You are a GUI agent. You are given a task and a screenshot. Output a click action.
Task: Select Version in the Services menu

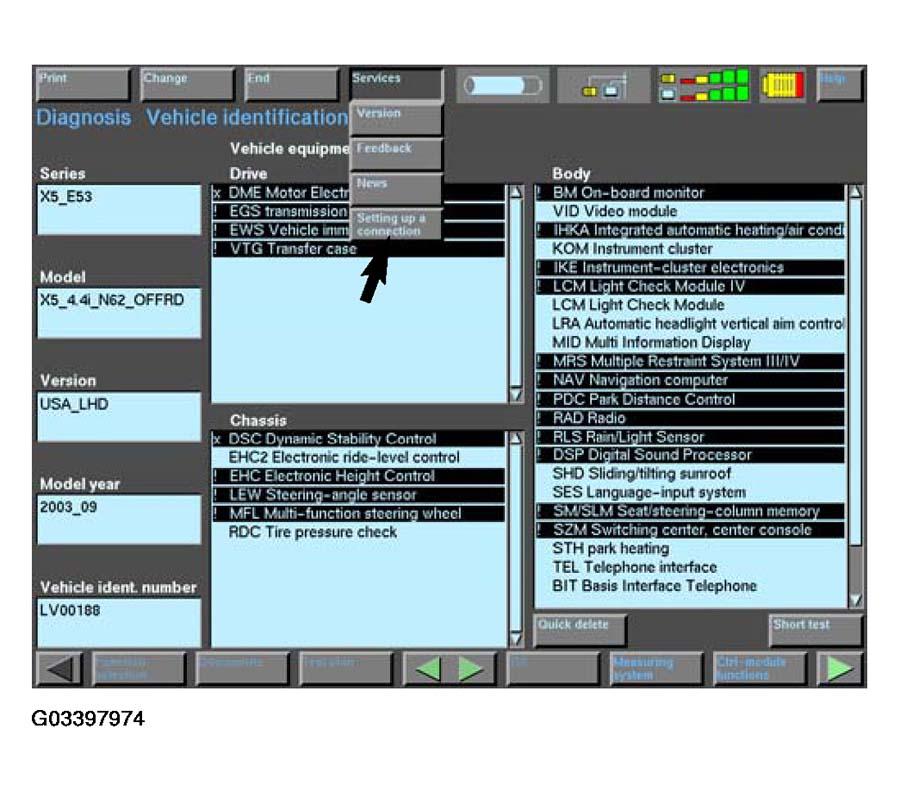396,119
